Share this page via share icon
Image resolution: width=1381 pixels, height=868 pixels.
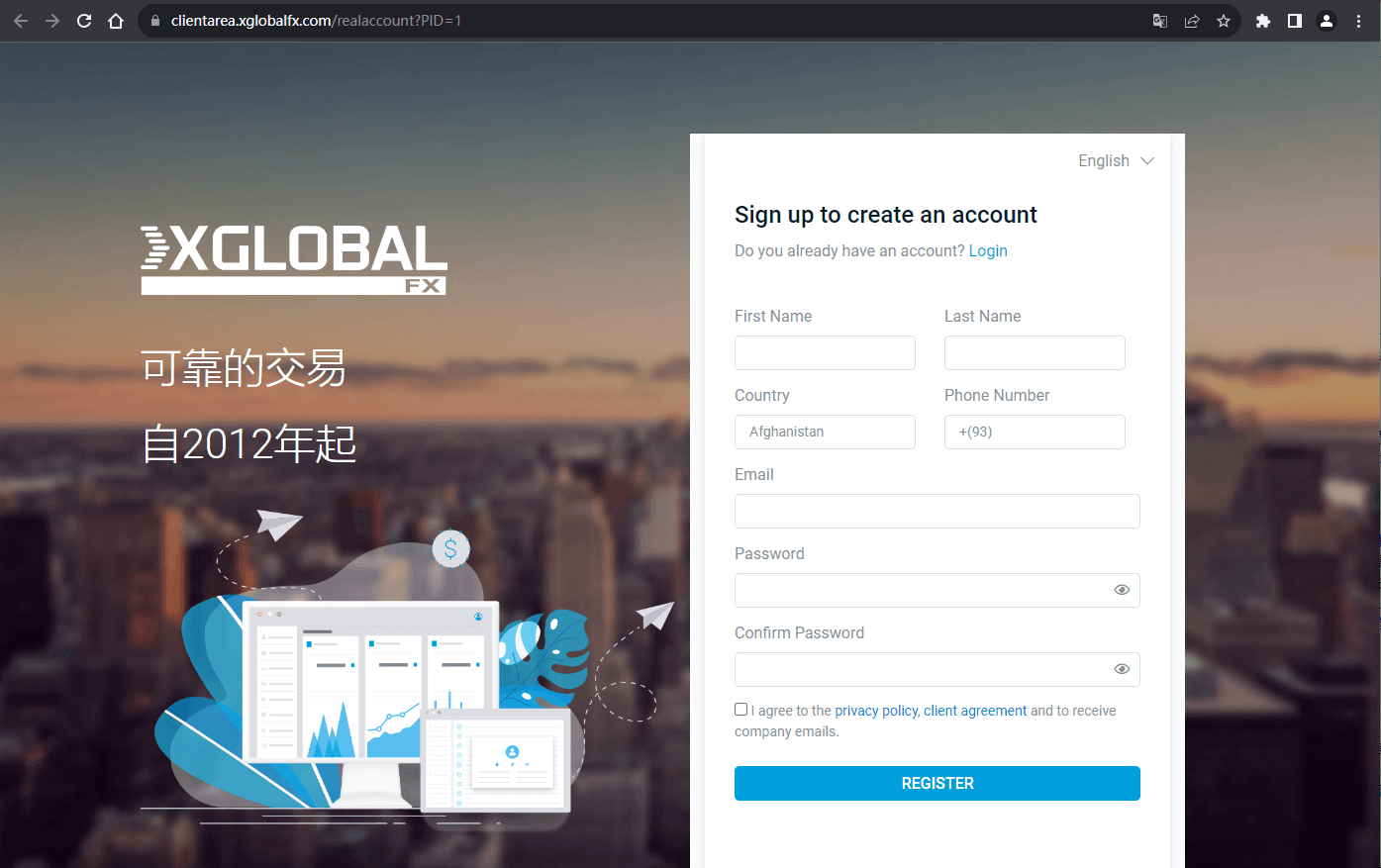pos(1192,21)
